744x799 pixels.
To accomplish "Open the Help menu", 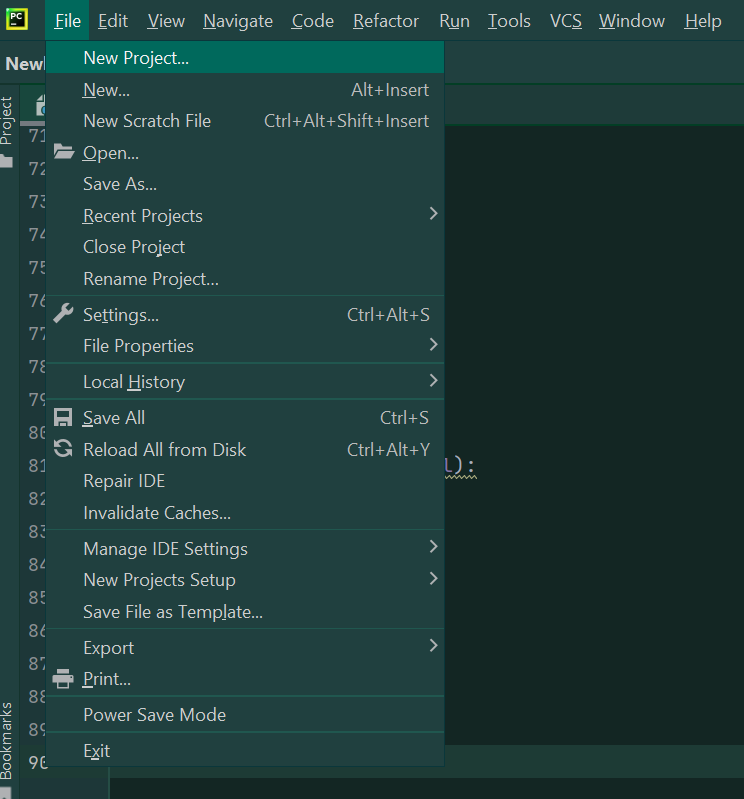I will coord(703,21).
